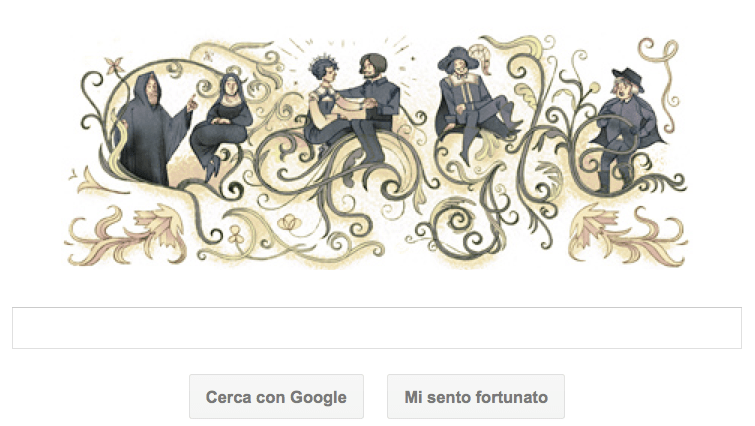Screen dimensions: 755x426
Task: Click the pale curled leaf at far left
Action: pyautogui.click(x=91, y=181)
